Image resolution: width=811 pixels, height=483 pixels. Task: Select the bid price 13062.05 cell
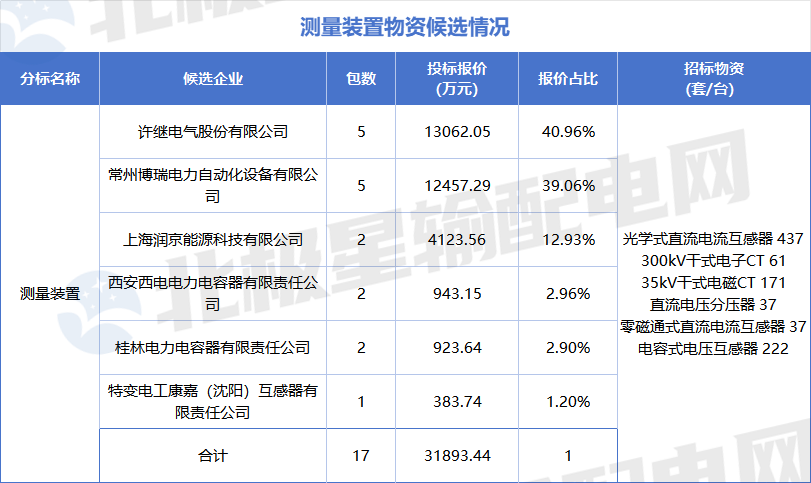point(457,132)
